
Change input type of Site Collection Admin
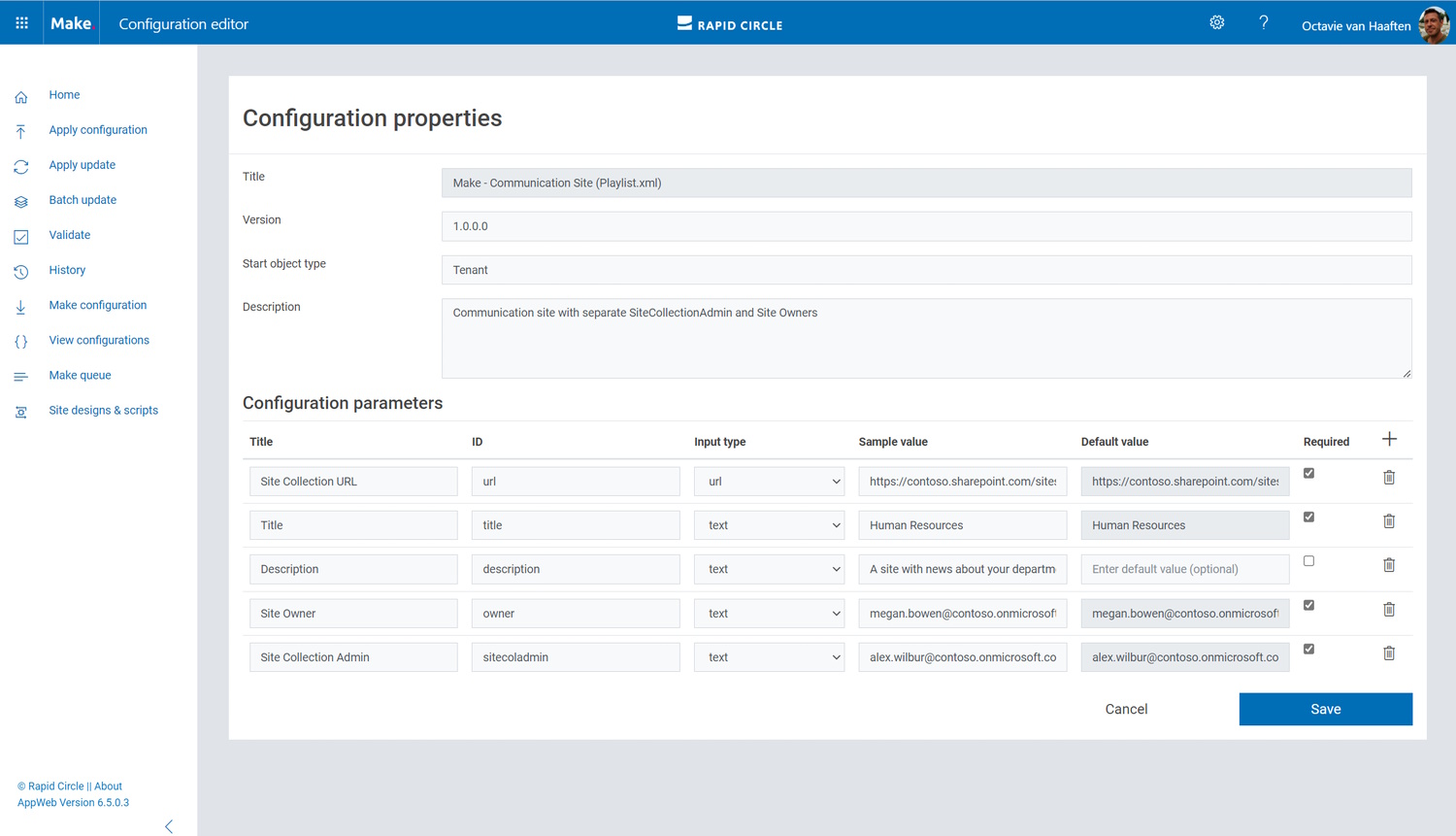pos(769,657)
